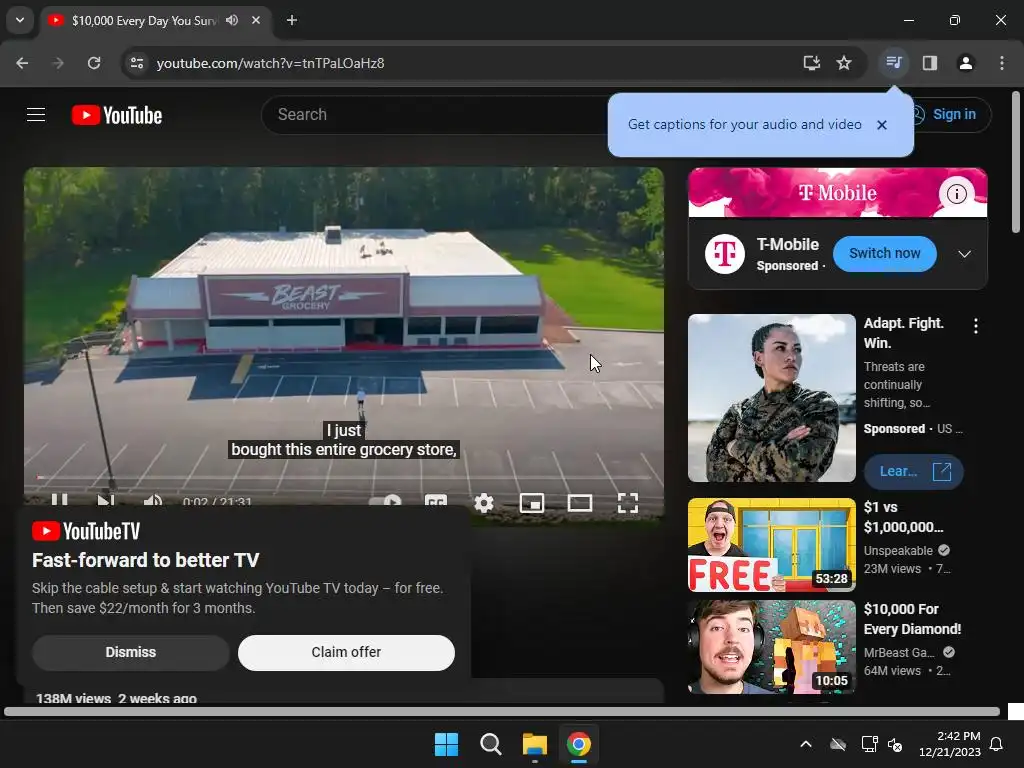Open $1 vs $1,000,000 video thumbnail
1024x768 pixels.
coord(771,545)
